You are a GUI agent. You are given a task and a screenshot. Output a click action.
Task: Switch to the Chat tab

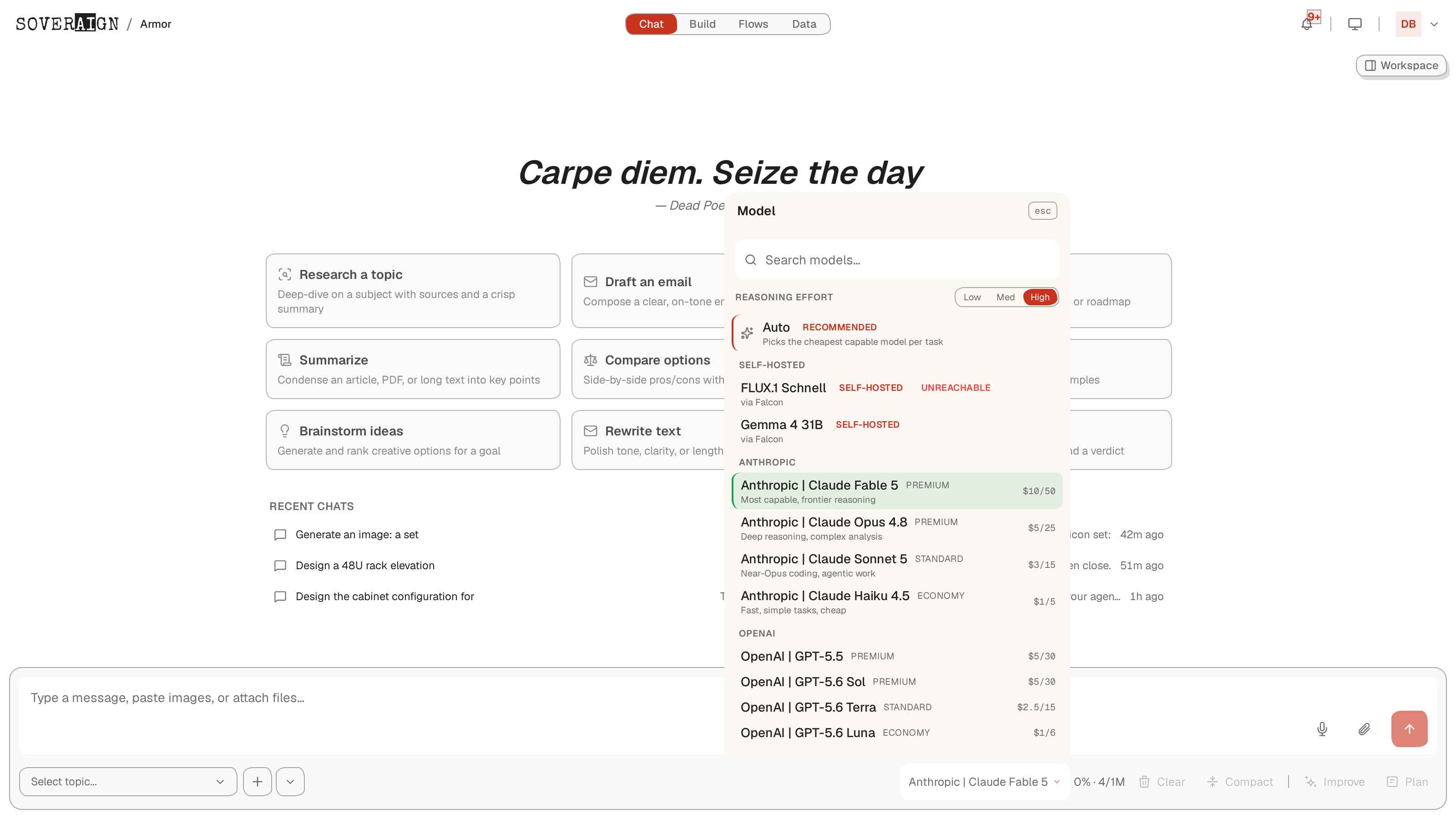[x=651, y=24]
